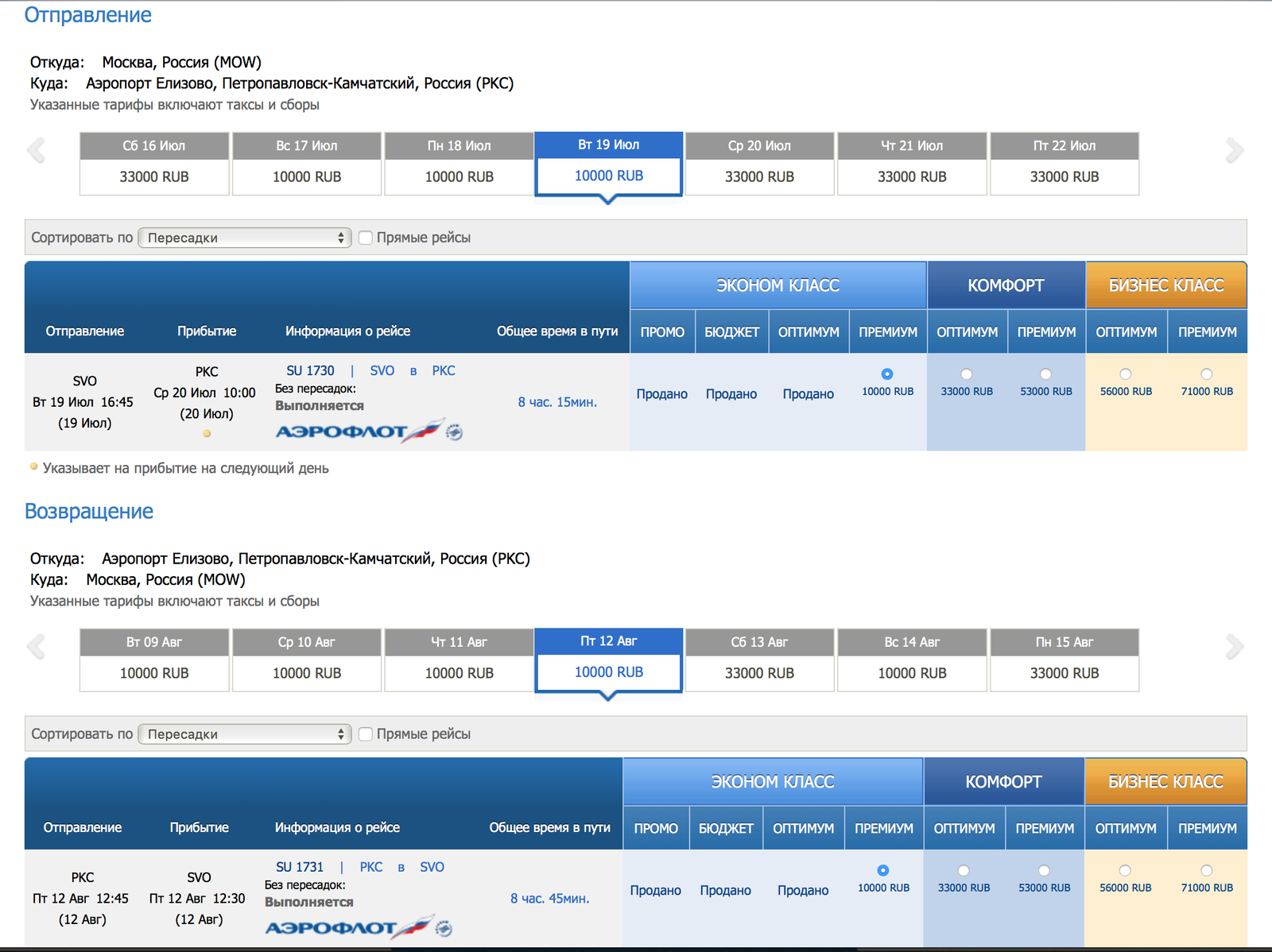Choose 71000 RUB Бизнес Премиум fare for SU 1731
Screen dimensions: 1272x952
[1206, 871]
